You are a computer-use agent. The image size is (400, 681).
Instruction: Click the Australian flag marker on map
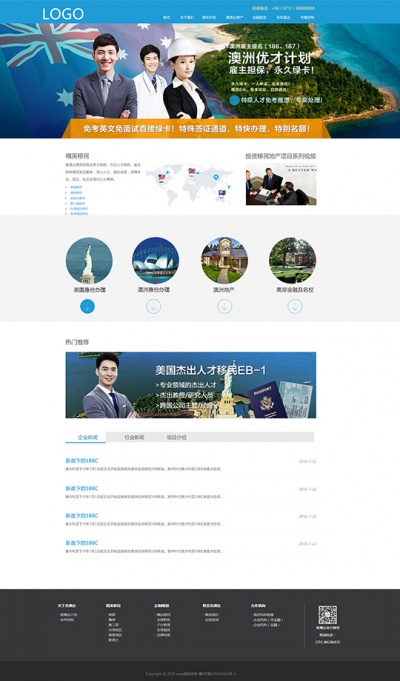coord(222,193)
